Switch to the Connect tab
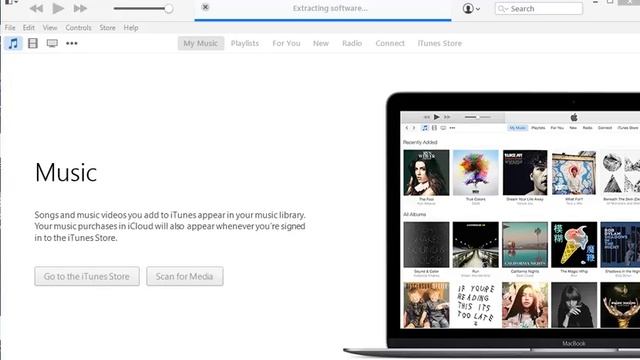 click(x=390, y=43)
